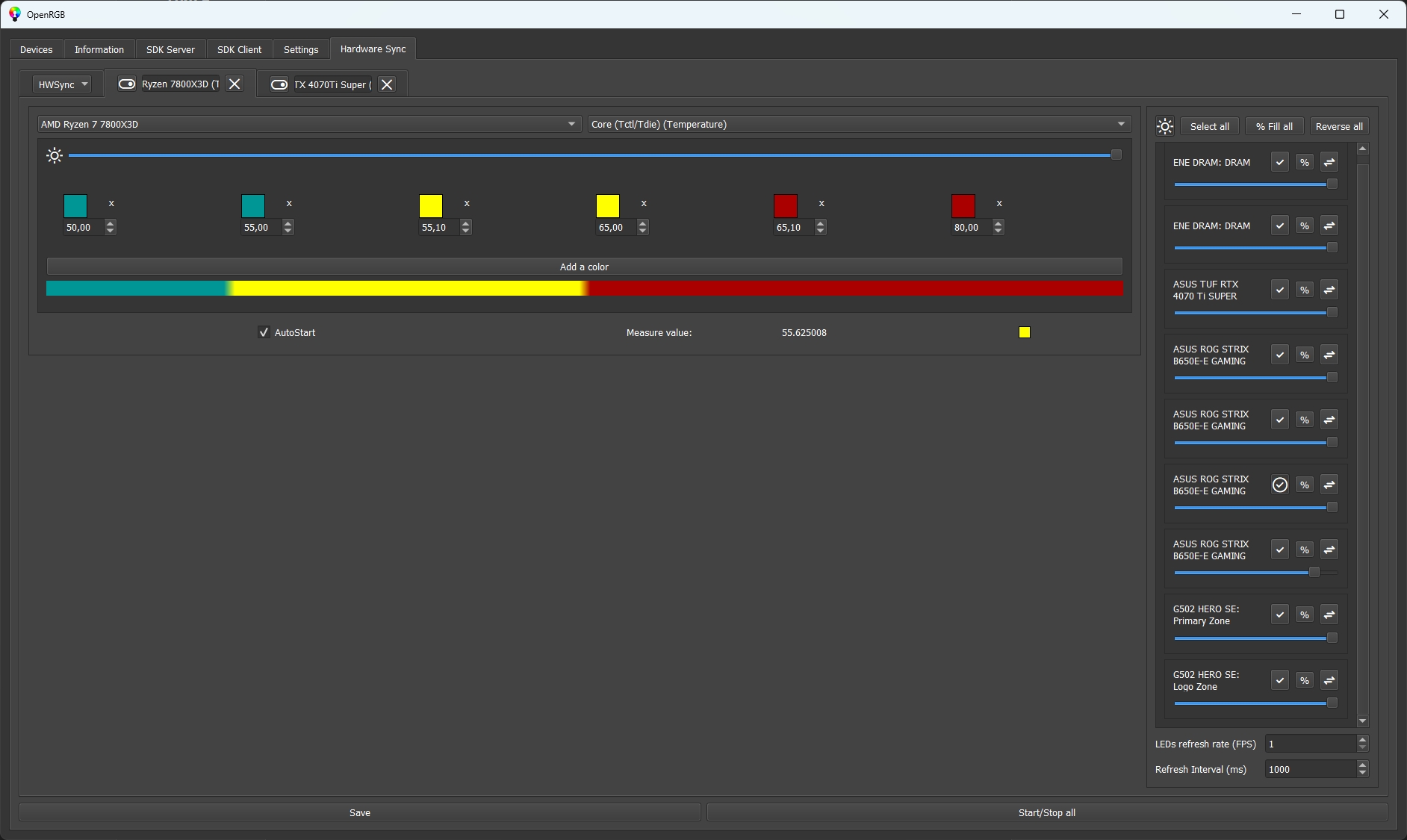Switch to the Devices tab

point(37,49)
